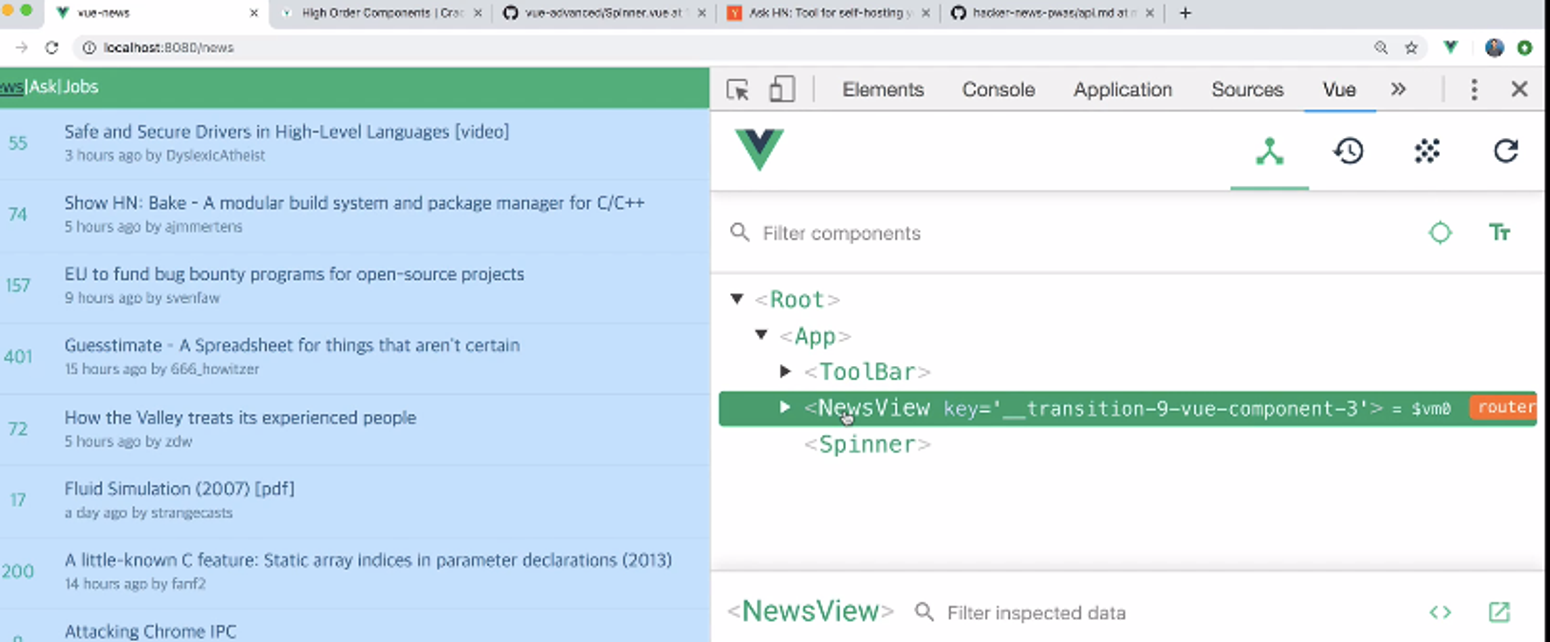1550x642 pixels.
Task: Open the browser profile avatar
Action: tap(1495, 47)
